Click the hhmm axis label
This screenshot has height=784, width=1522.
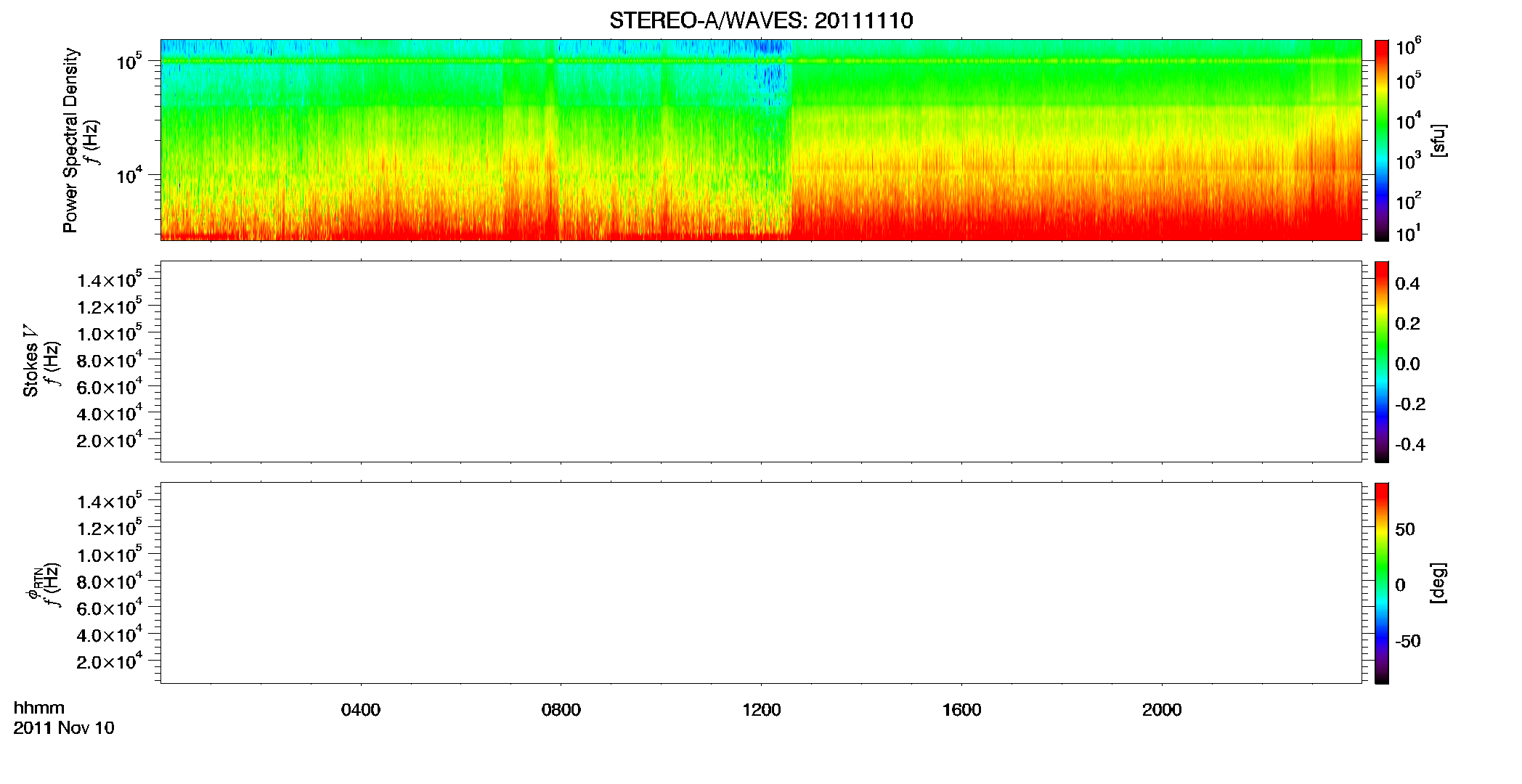(39, 708)
